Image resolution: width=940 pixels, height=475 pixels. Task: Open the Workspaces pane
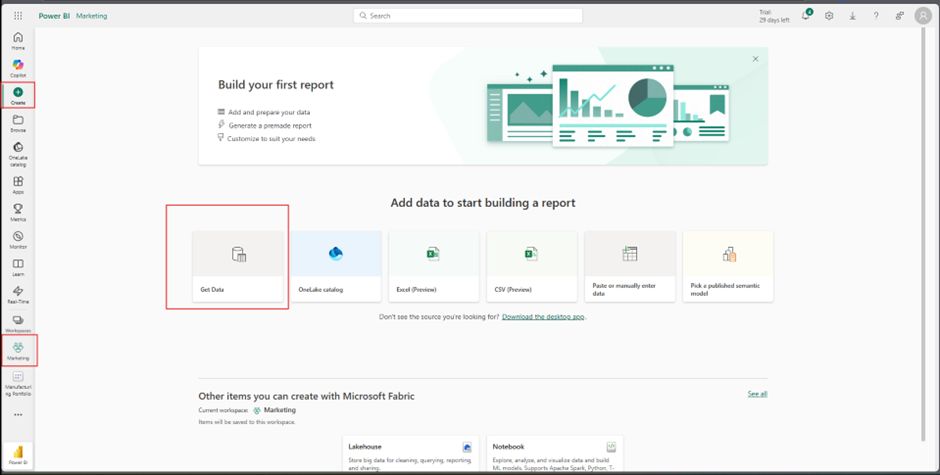pos(18,322)
